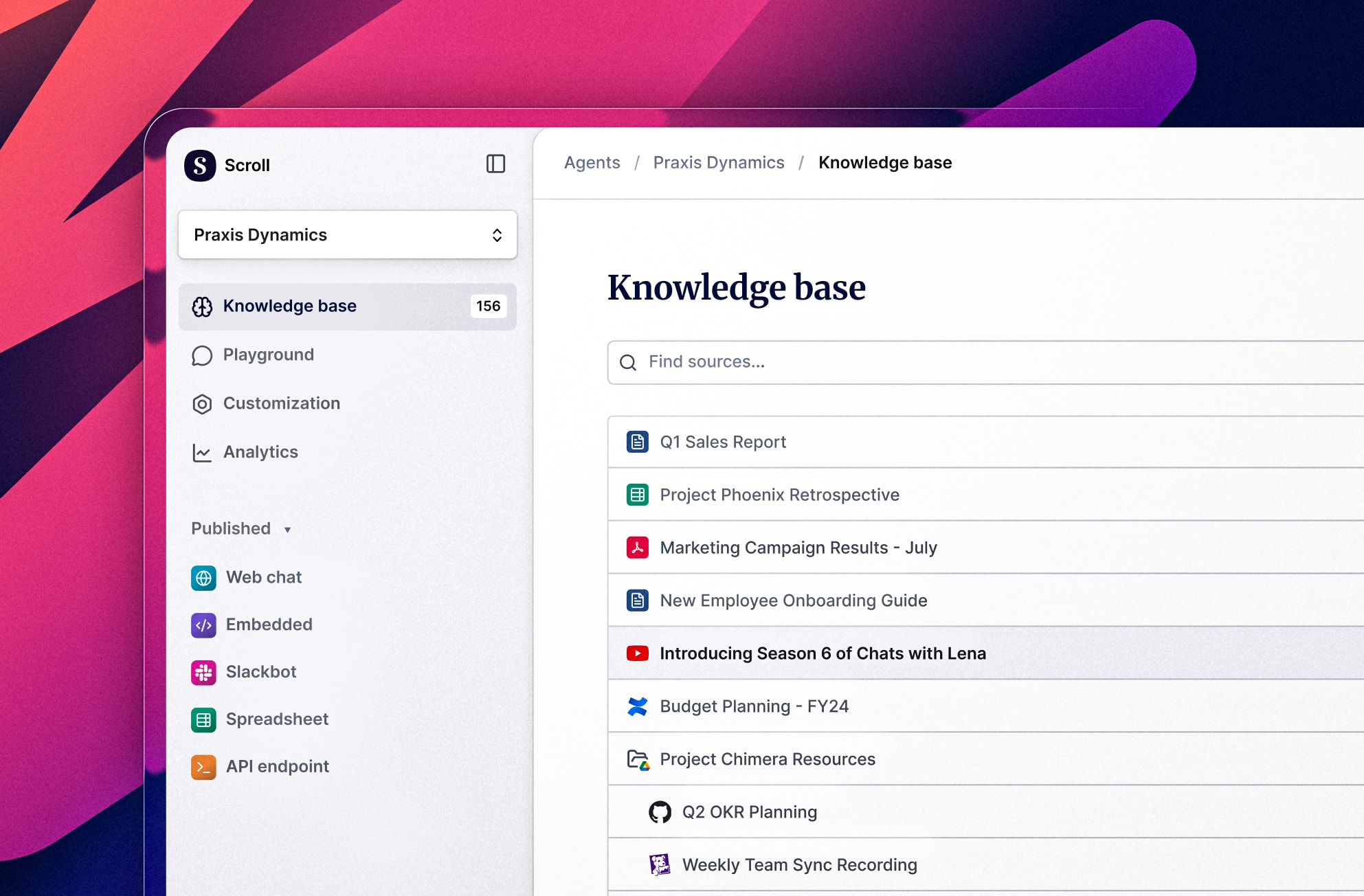Click the YouTube icon on the Lena video
The width and height of the screenshot is (1364, 896).
coord(638,654)
